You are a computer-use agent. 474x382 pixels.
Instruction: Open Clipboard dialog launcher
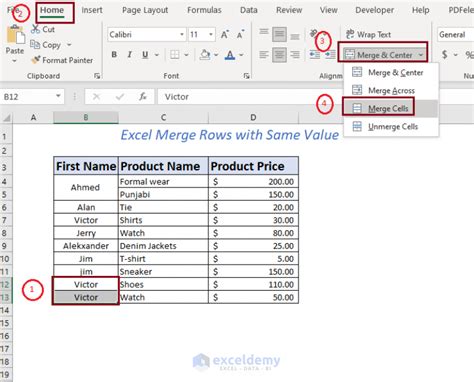(97, 76)
